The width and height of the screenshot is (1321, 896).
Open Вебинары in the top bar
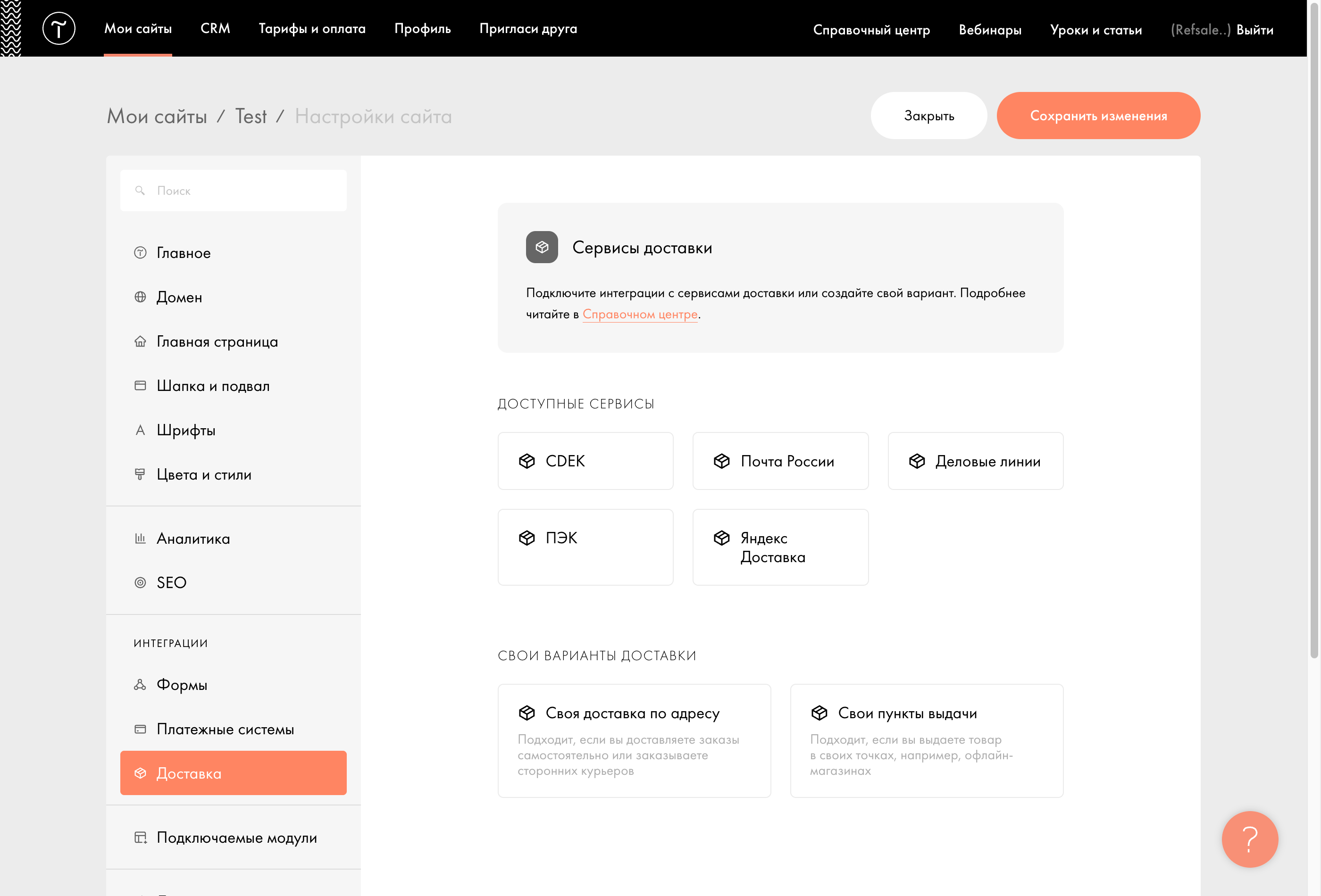tap(990, 30)
